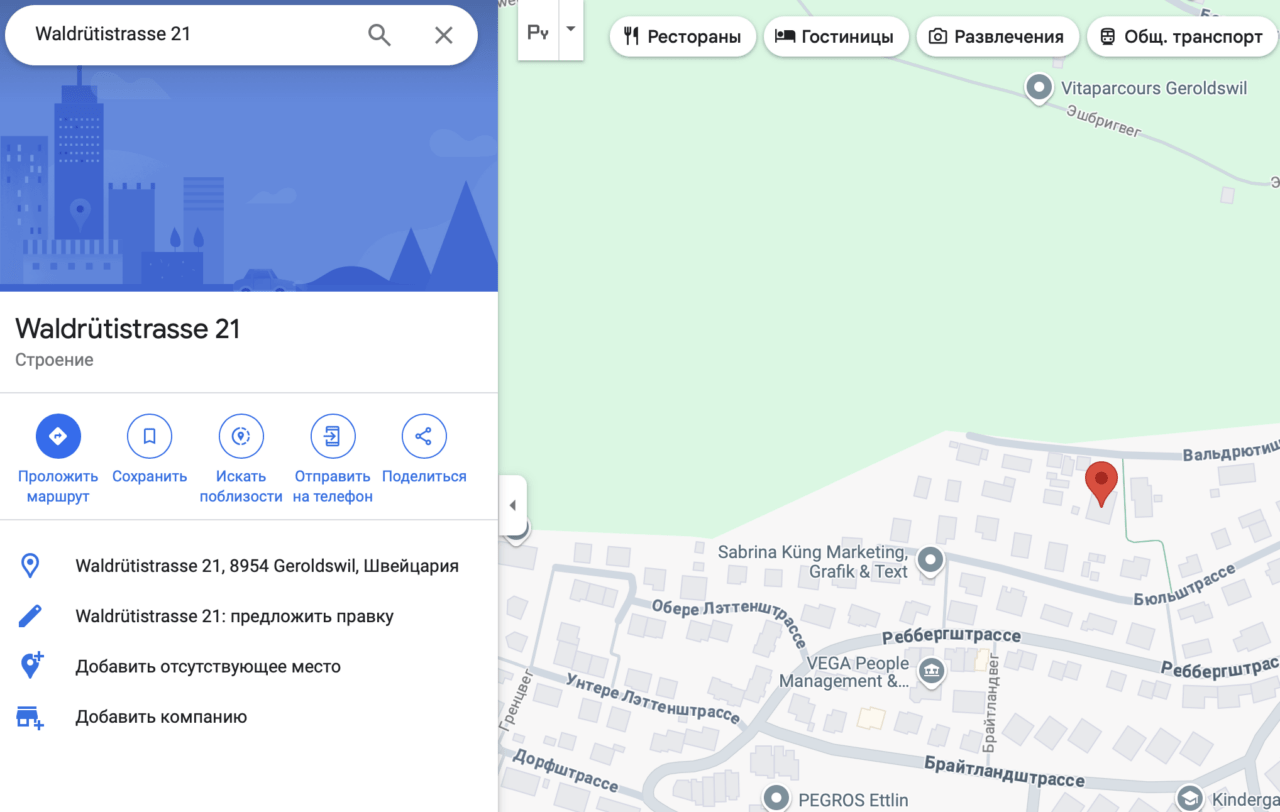Save the place with the bookmark icon
This screenshot has width=1280, height=812.
(149, 436)
